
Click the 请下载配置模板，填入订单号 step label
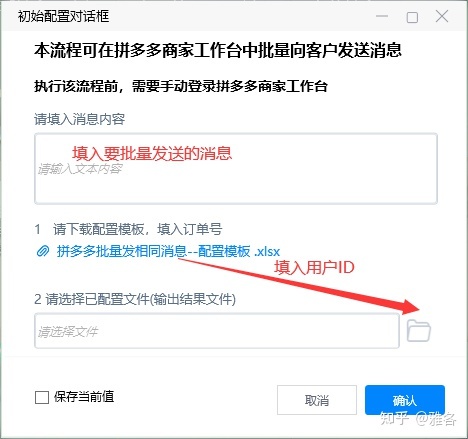[x=128, y=229]
